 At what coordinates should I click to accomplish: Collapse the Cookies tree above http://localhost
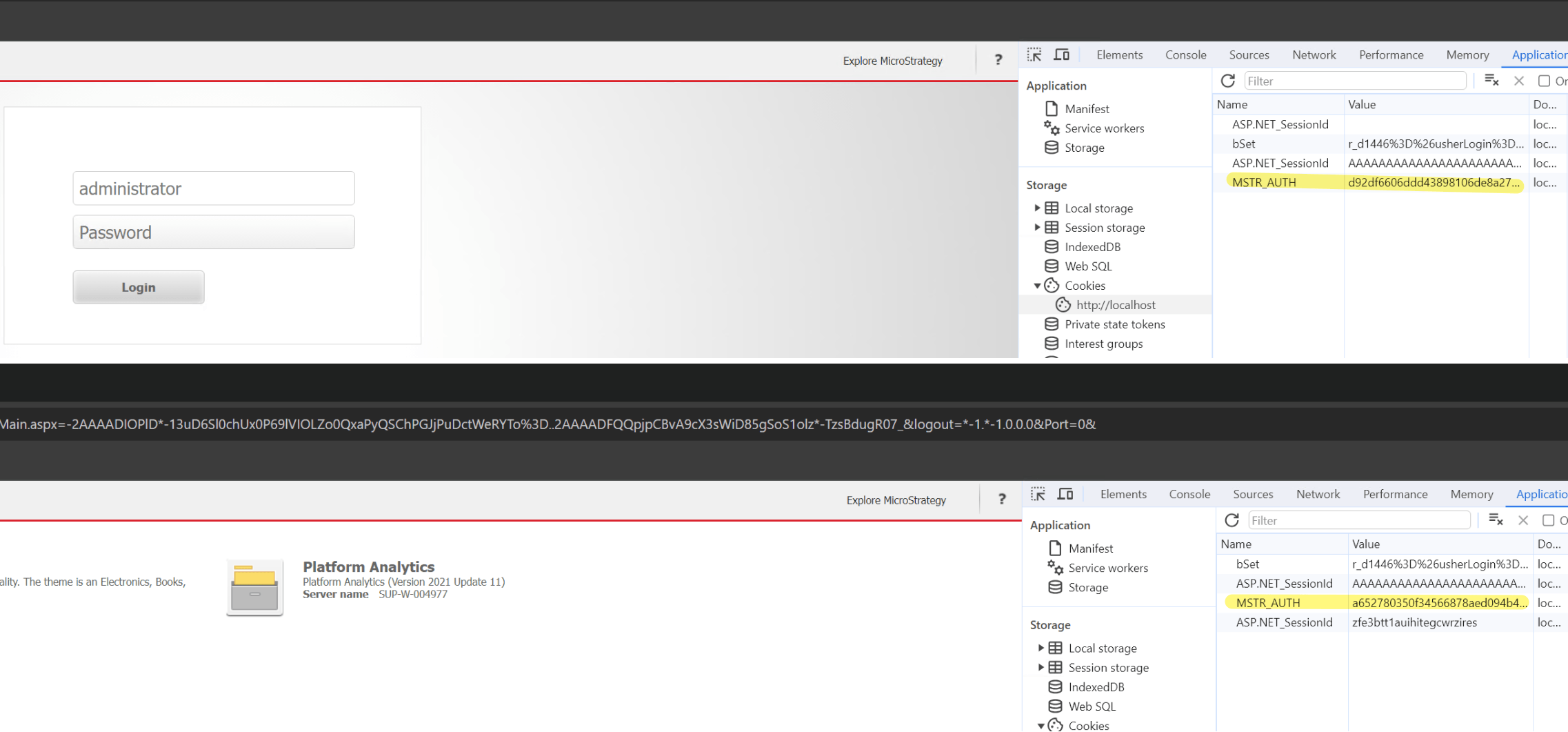(1037, 286)
